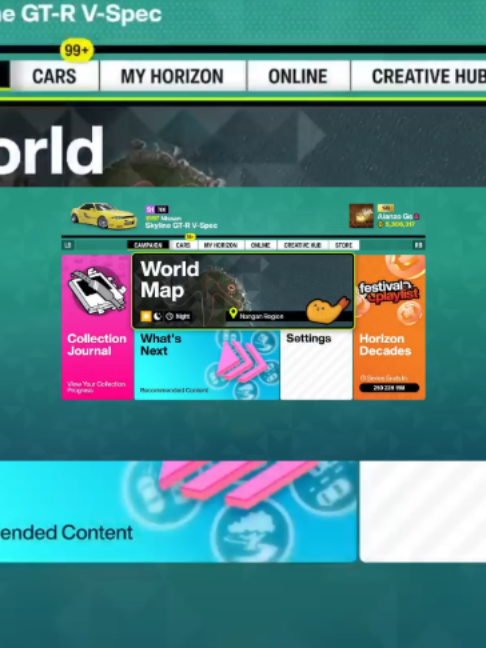Click the series end countdown bar
Viewport: 486px width, 648px height.
[x=389, y=388]
